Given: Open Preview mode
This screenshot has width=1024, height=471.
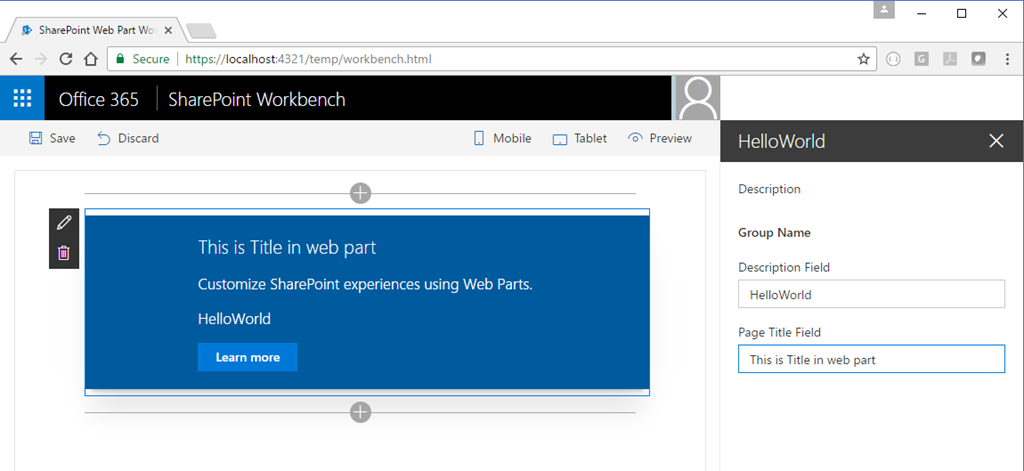Looking at the screenshot, I should click(x=660, y=138).
